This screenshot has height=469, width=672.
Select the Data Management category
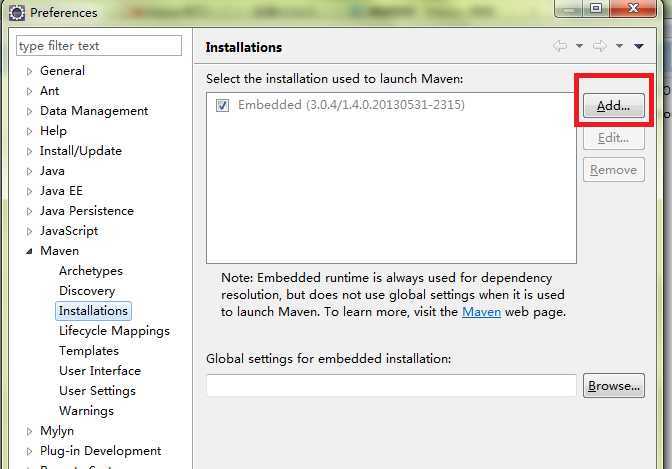click(94, 111)
